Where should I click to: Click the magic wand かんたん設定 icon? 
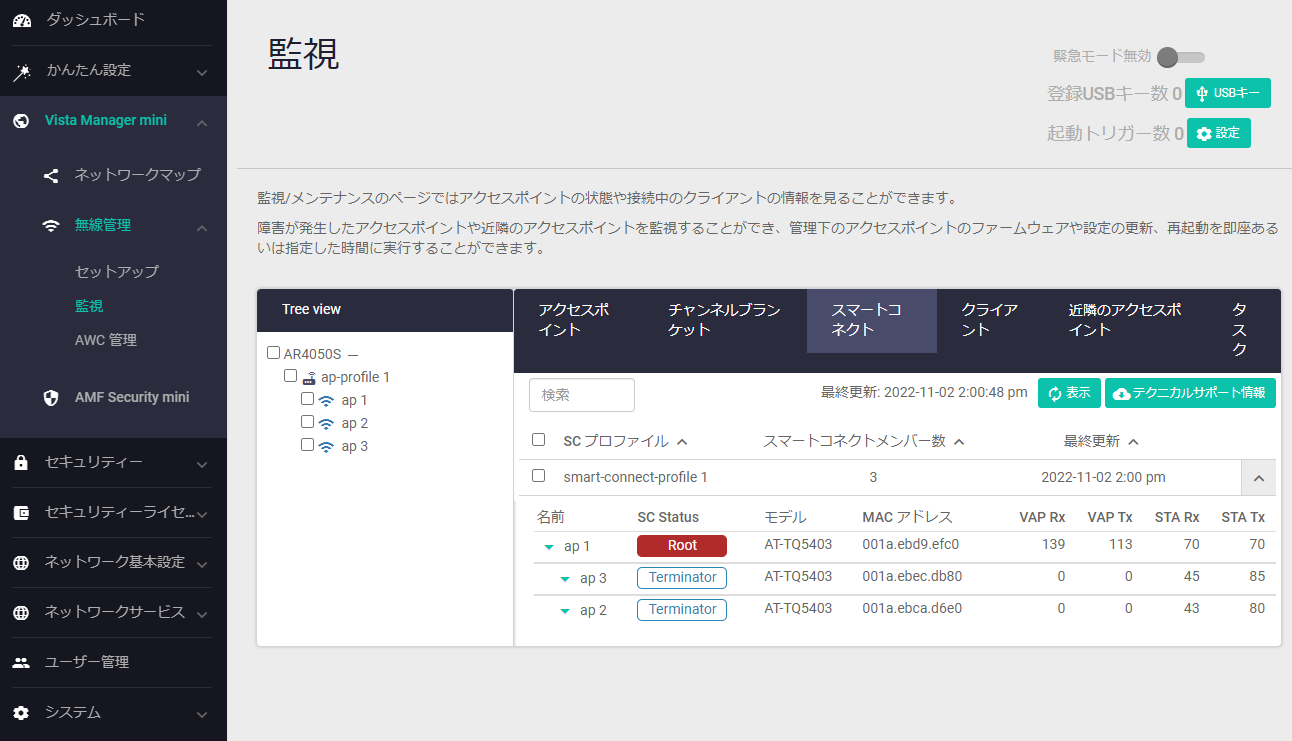pyautogui.click(x=21, y=71)
